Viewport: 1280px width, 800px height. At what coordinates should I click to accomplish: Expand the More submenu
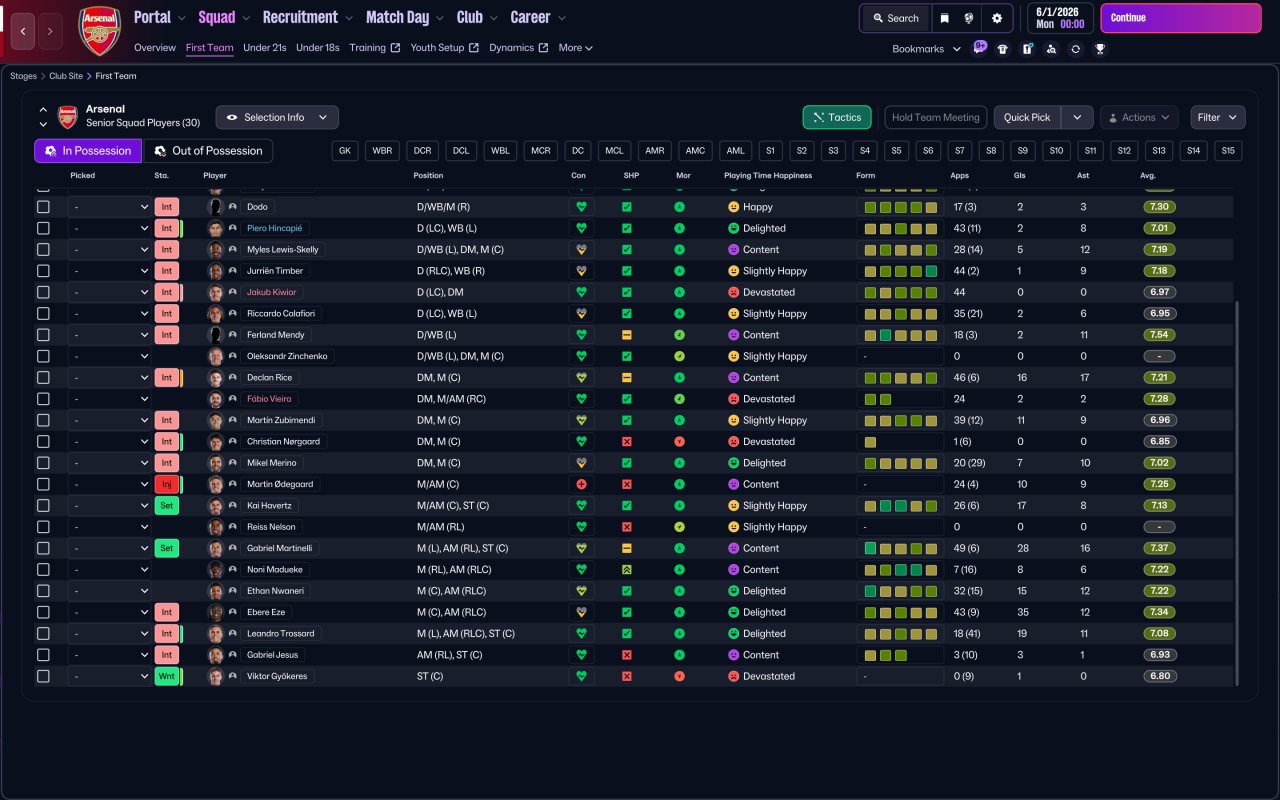(x=576, y=48)
